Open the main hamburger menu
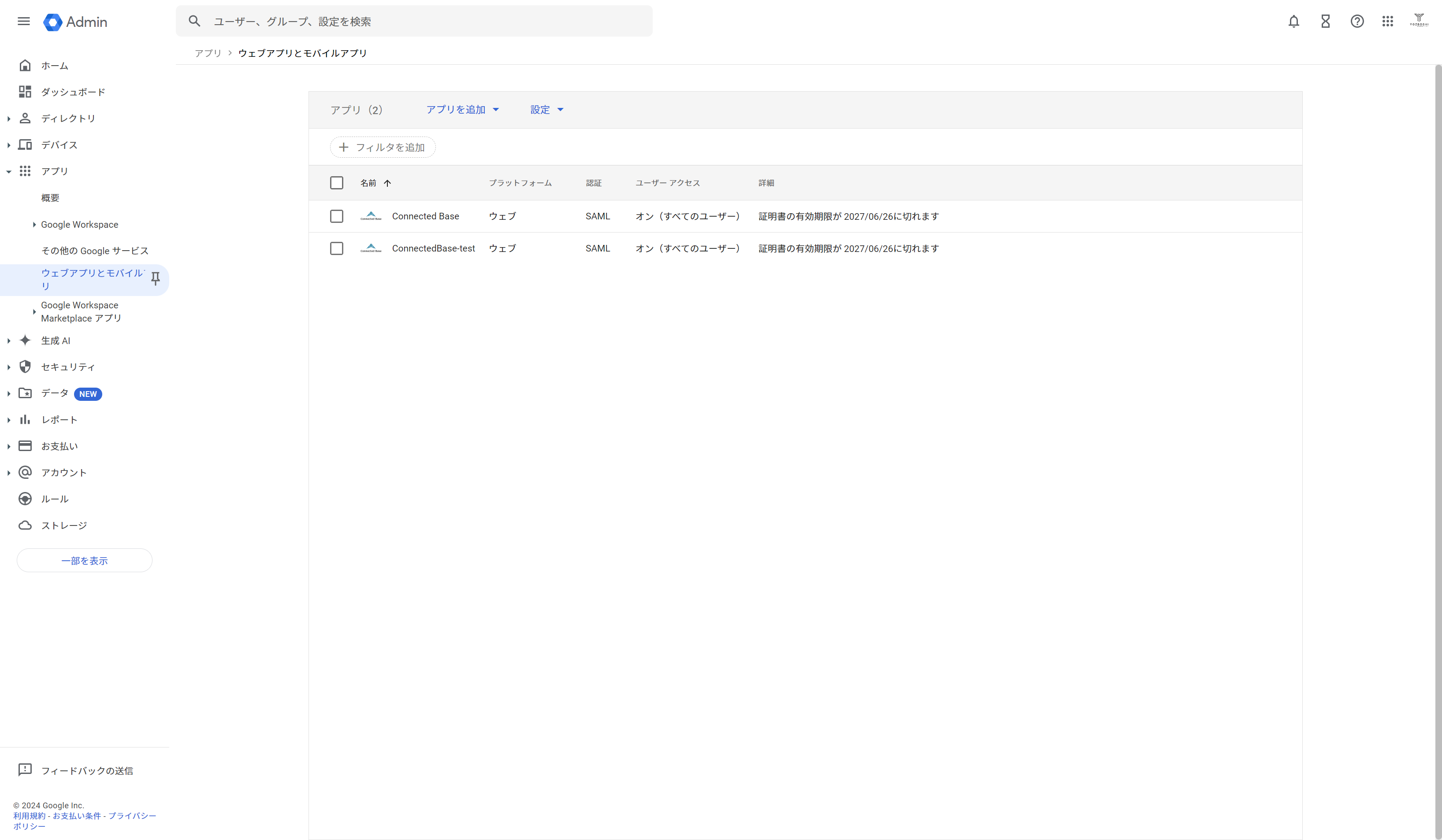The height and width of the screenshot is (840, 1442). pos(23,22)
